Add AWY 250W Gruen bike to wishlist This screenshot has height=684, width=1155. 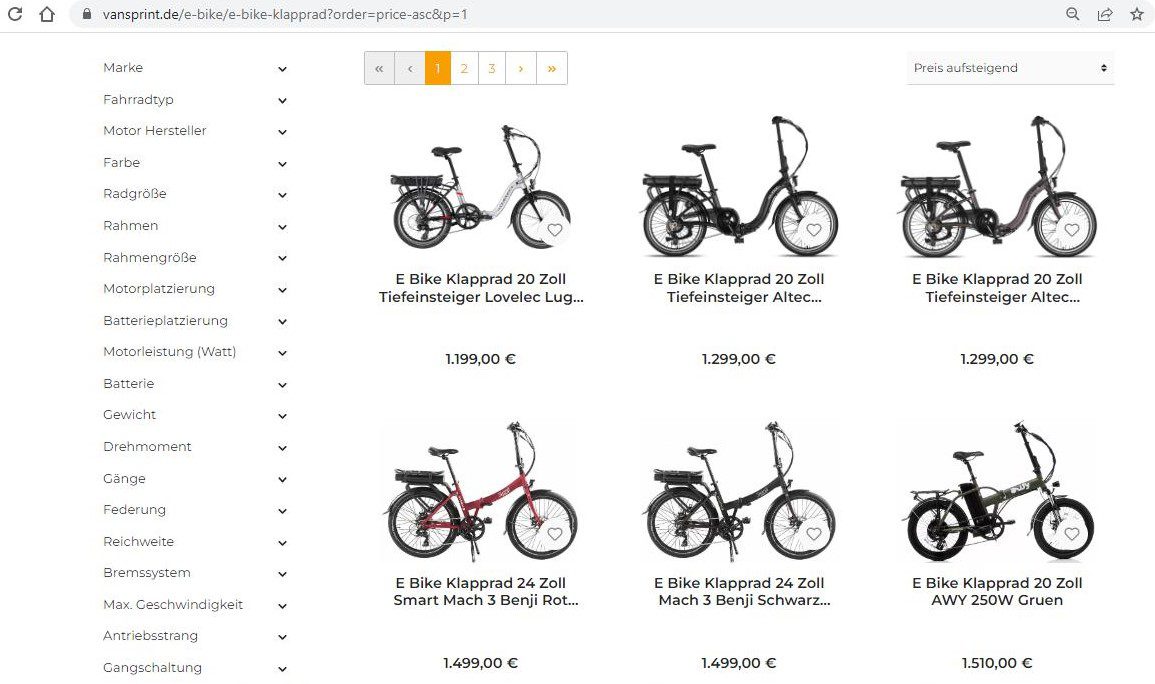pos(1072,534)
